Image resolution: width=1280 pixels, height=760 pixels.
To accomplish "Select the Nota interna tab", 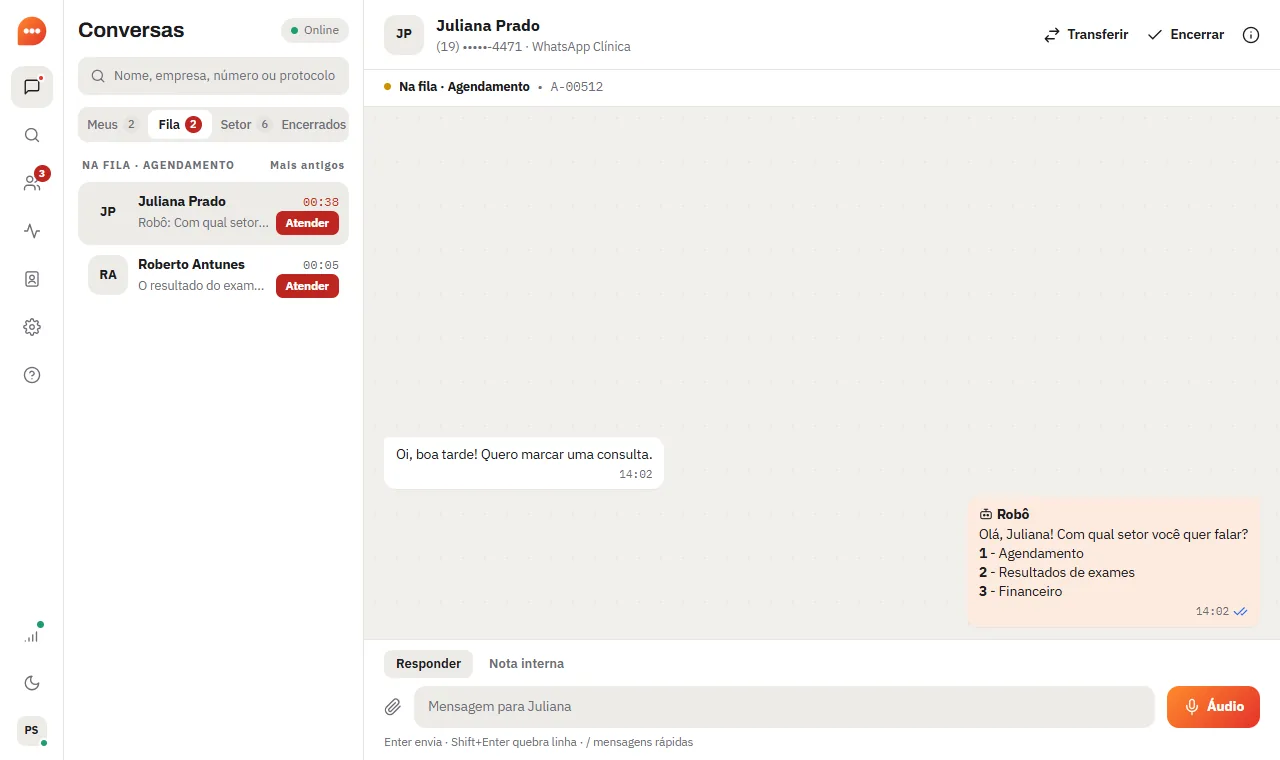I will (526, 664).
